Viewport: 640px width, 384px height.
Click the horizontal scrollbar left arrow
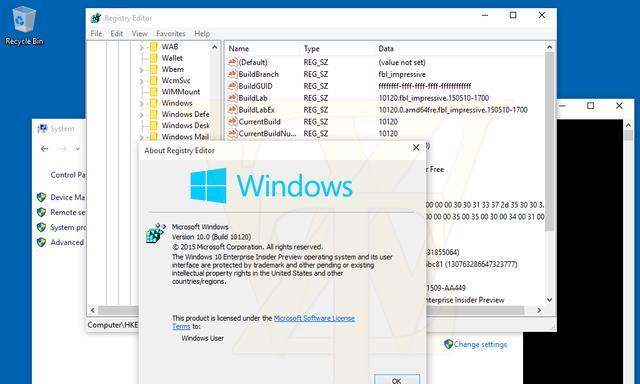(x=93, y=310)
